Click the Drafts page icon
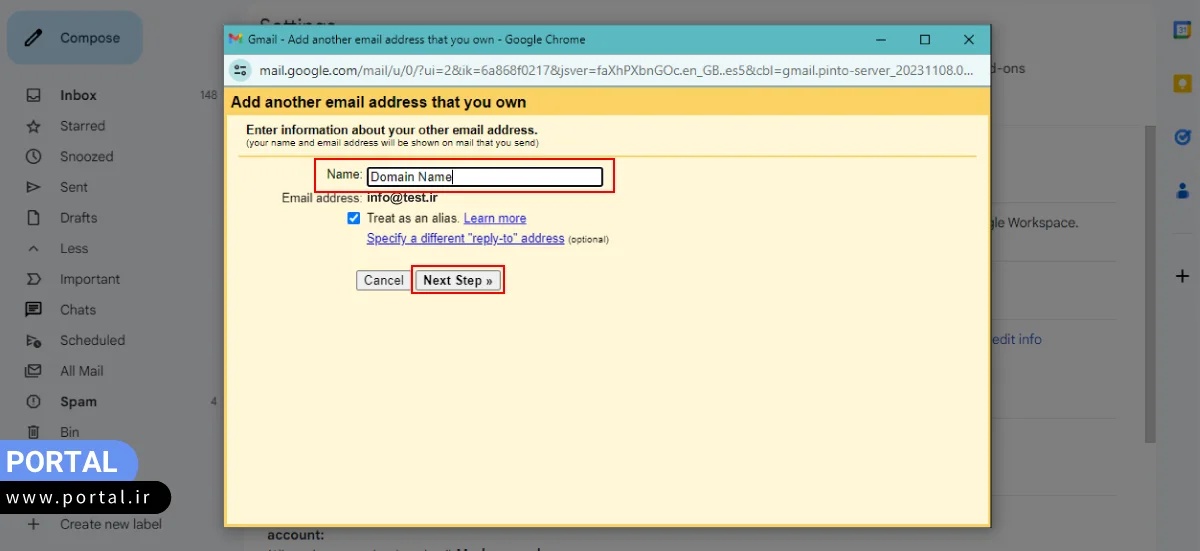This screenshot has width=1200, height=551. click(x=34, y=218)
